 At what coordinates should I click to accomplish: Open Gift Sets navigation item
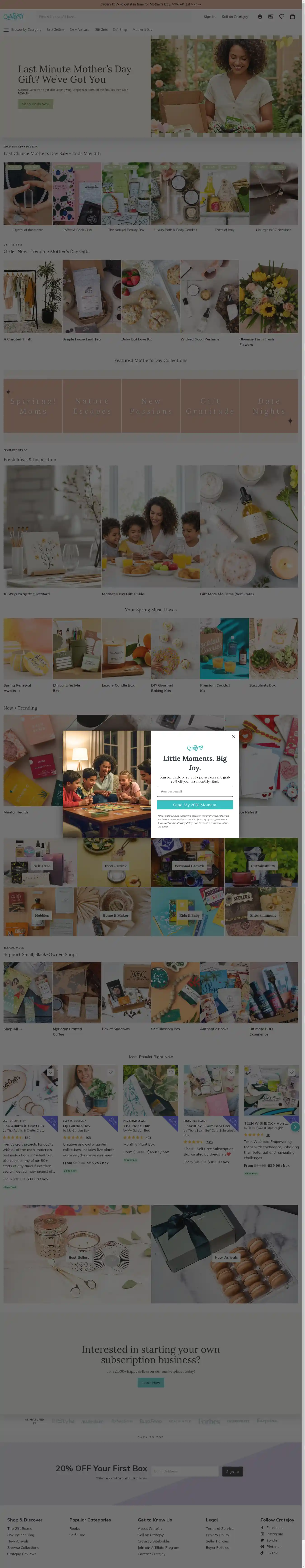click(101, 29)
